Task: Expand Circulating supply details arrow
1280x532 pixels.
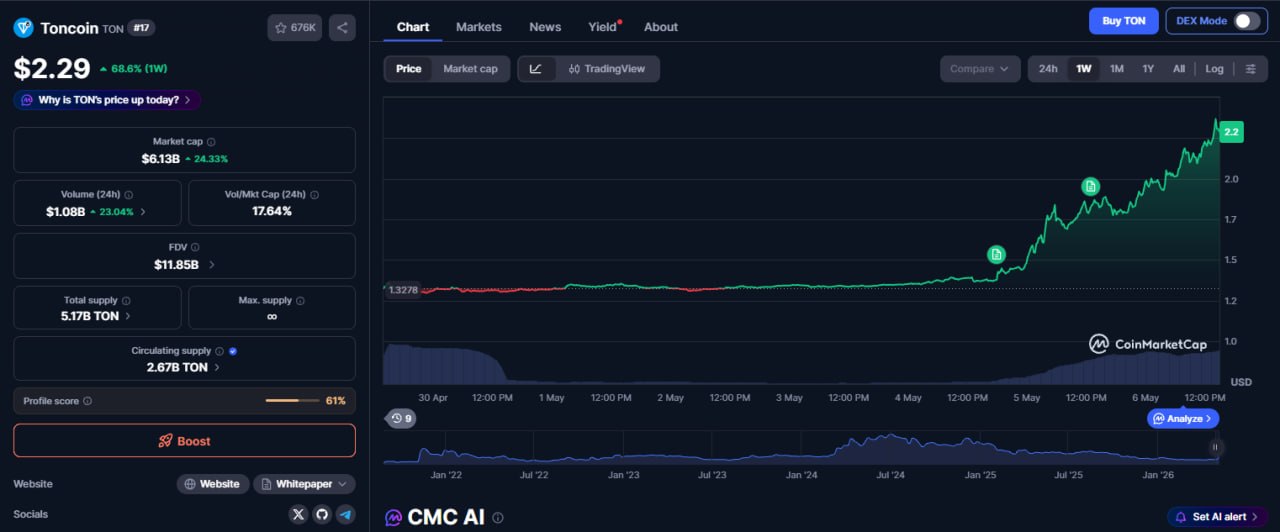Action: coord(217,368)
